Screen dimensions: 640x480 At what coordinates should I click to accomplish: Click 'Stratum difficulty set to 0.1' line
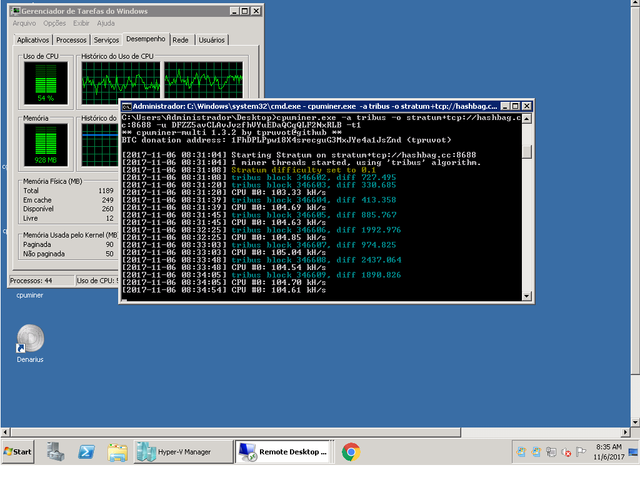[304, 170]
